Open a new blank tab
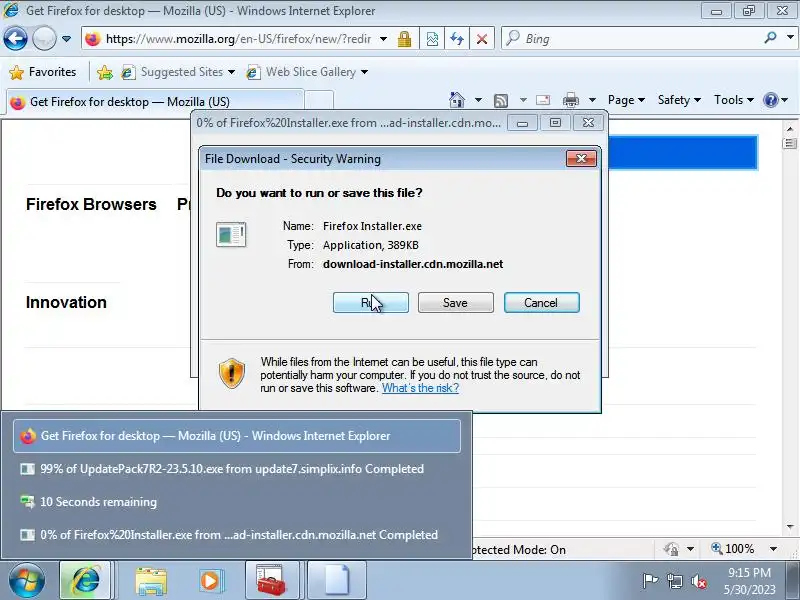 click(x=319, y=101)
